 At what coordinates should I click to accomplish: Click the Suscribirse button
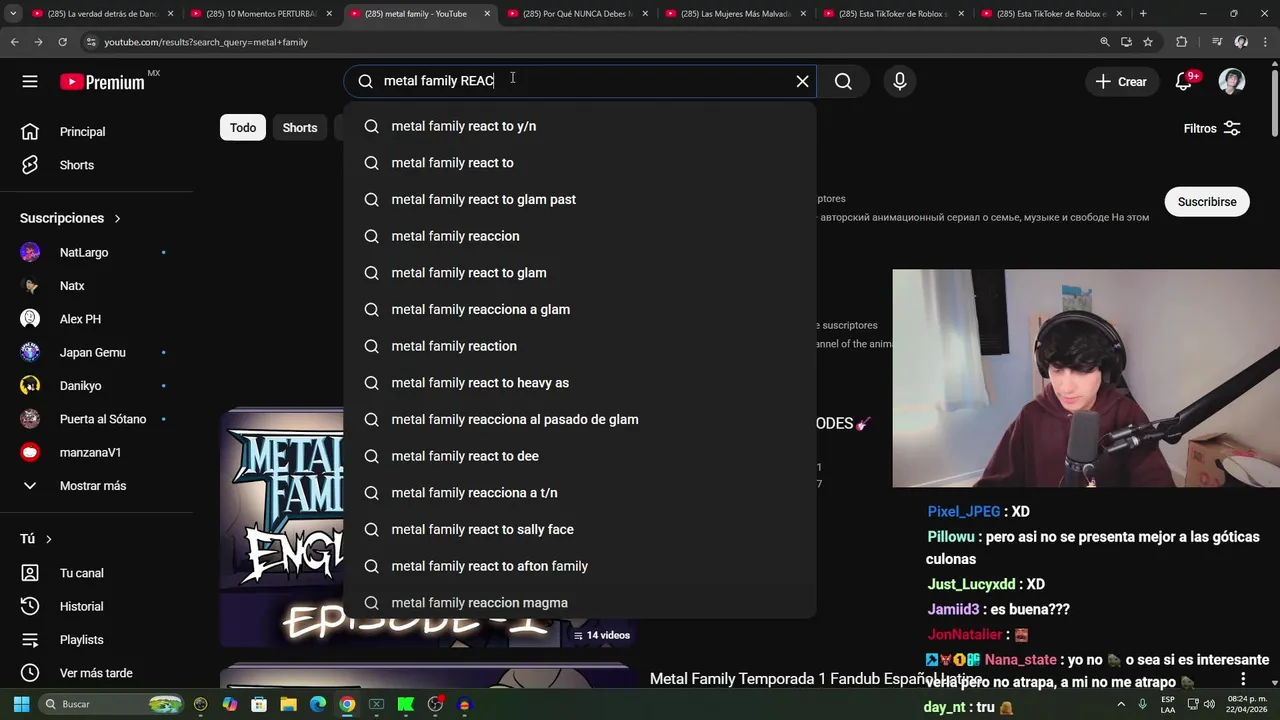1207,202
